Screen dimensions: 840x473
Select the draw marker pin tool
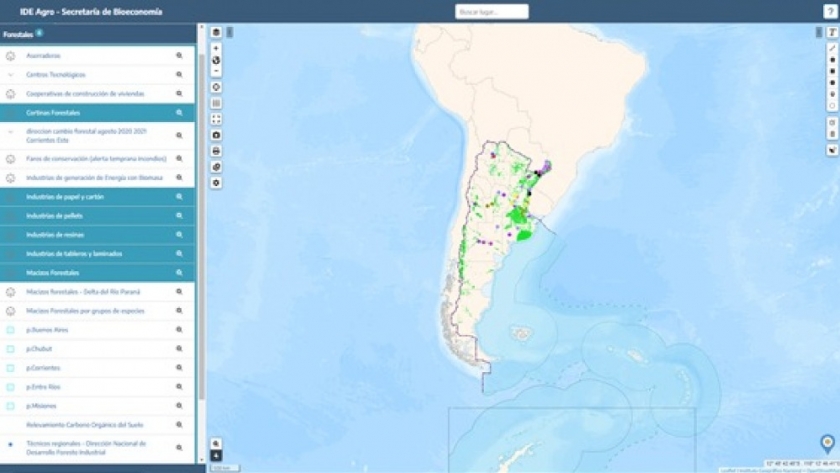[832, 94]
